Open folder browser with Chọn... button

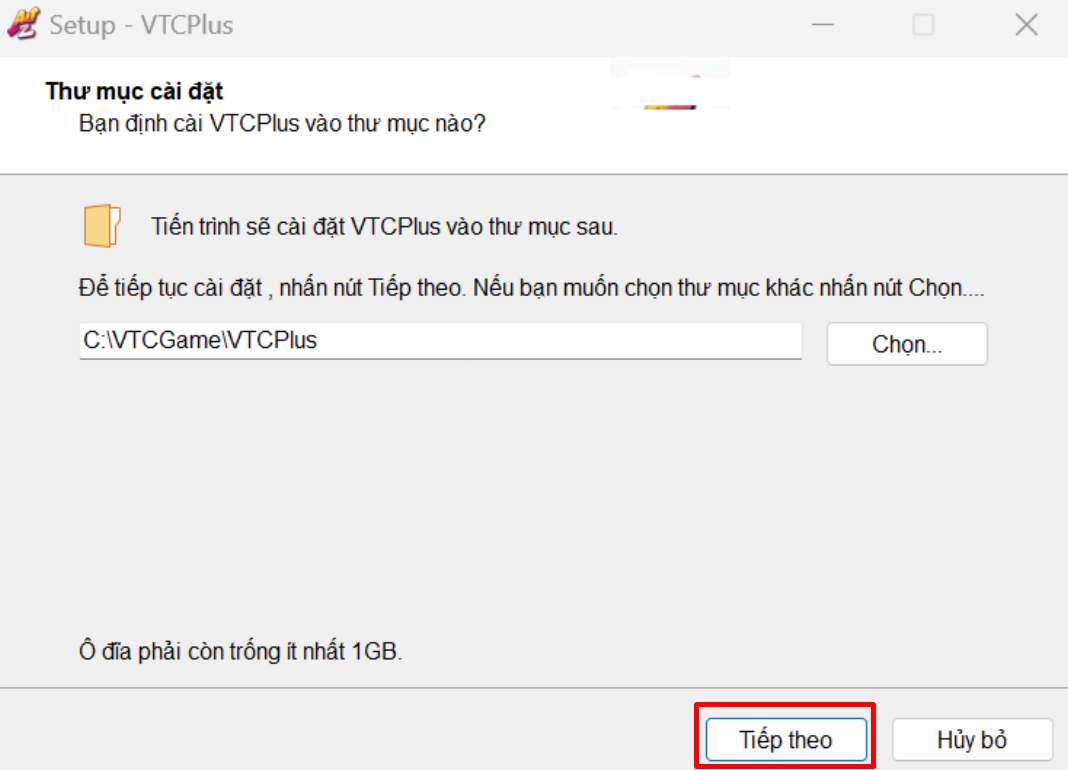click(x=907, y=344)
